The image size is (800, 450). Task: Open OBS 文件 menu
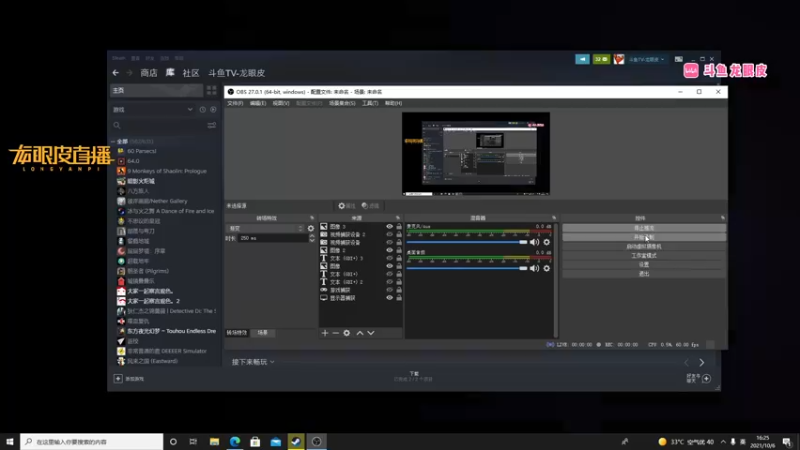[x=235, y=103]
